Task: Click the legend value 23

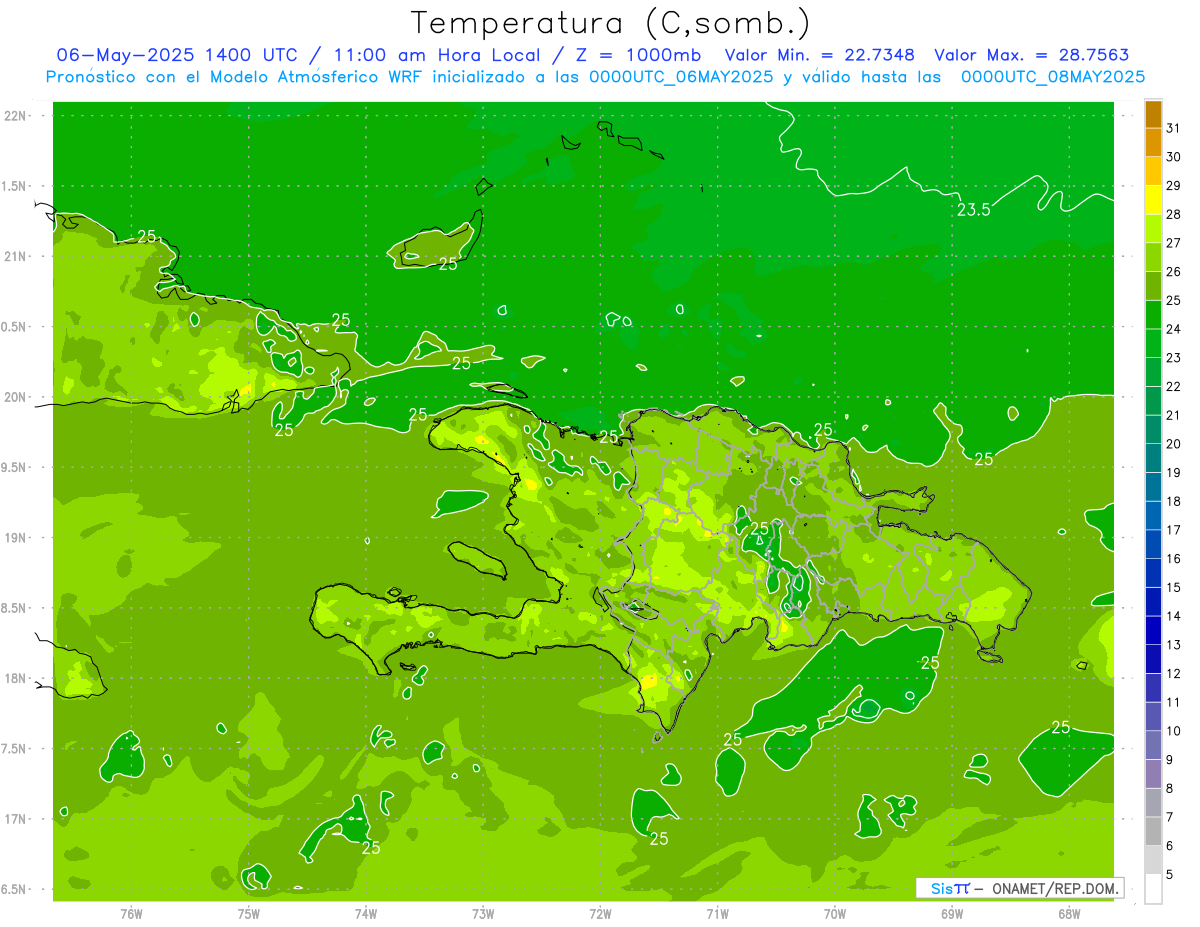Action: pos(1174,358)
